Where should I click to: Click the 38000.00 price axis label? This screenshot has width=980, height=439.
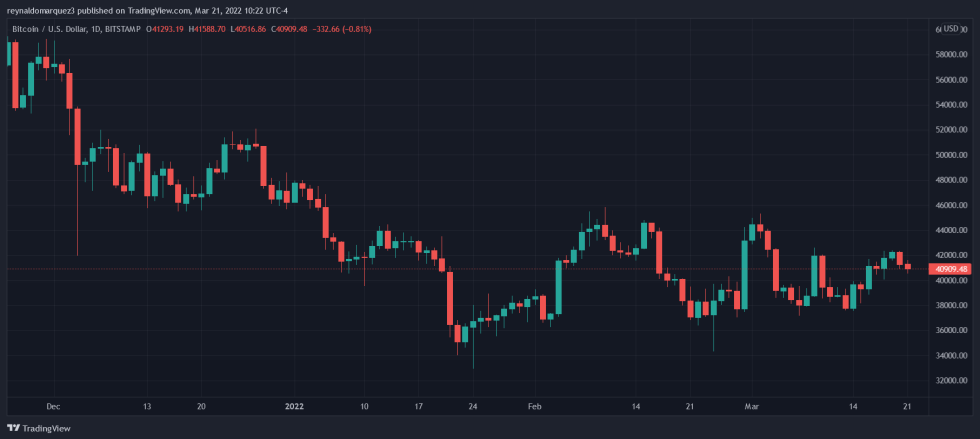click(952, 306)
